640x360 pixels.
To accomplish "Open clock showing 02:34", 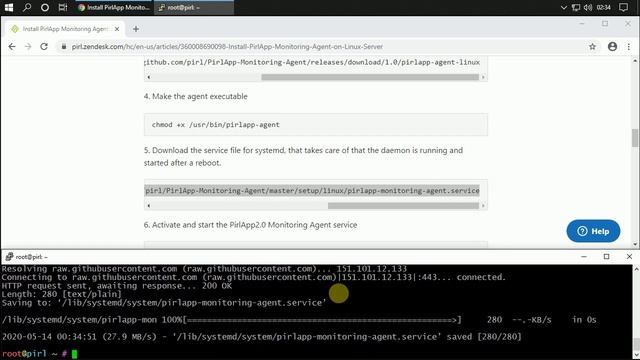I will pyautogui.click(x=603, y=7).
